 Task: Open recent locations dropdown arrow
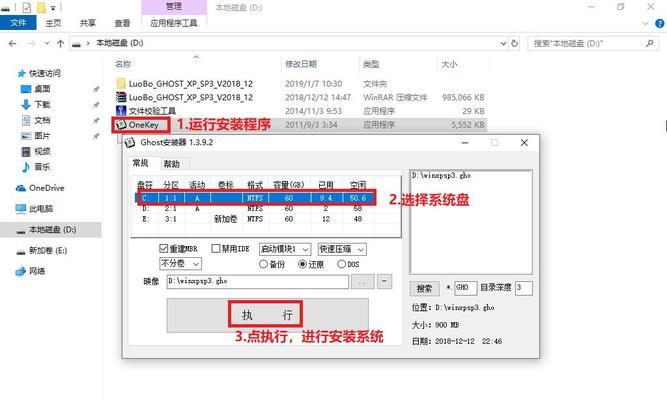(47, 43)
